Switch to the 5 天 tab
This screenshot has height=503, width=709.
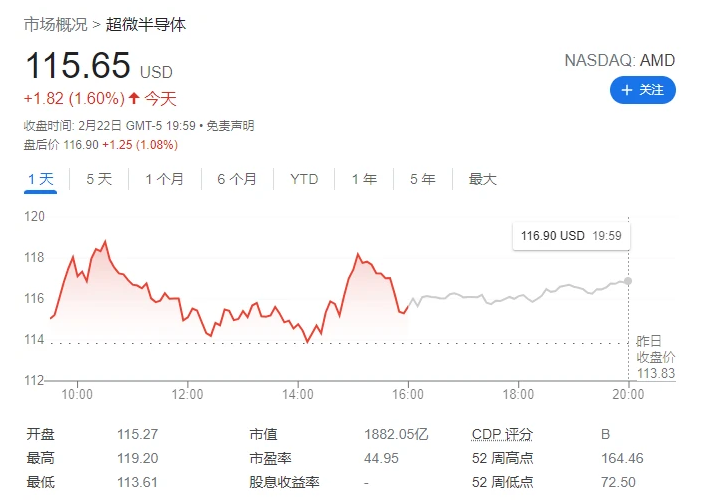point(99,179)
